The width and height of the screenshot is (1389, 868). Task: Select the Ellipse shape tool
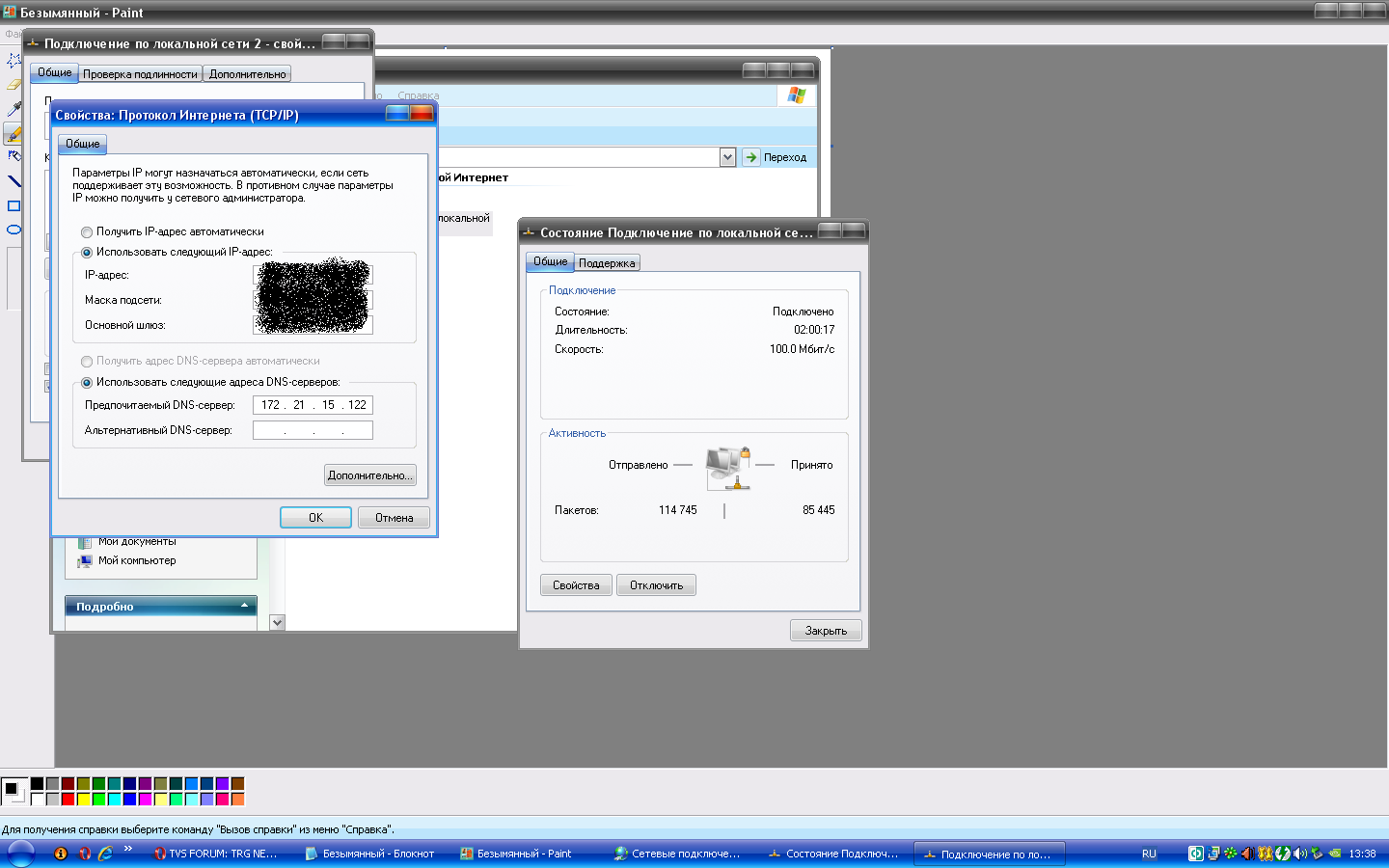click(14, 230)
